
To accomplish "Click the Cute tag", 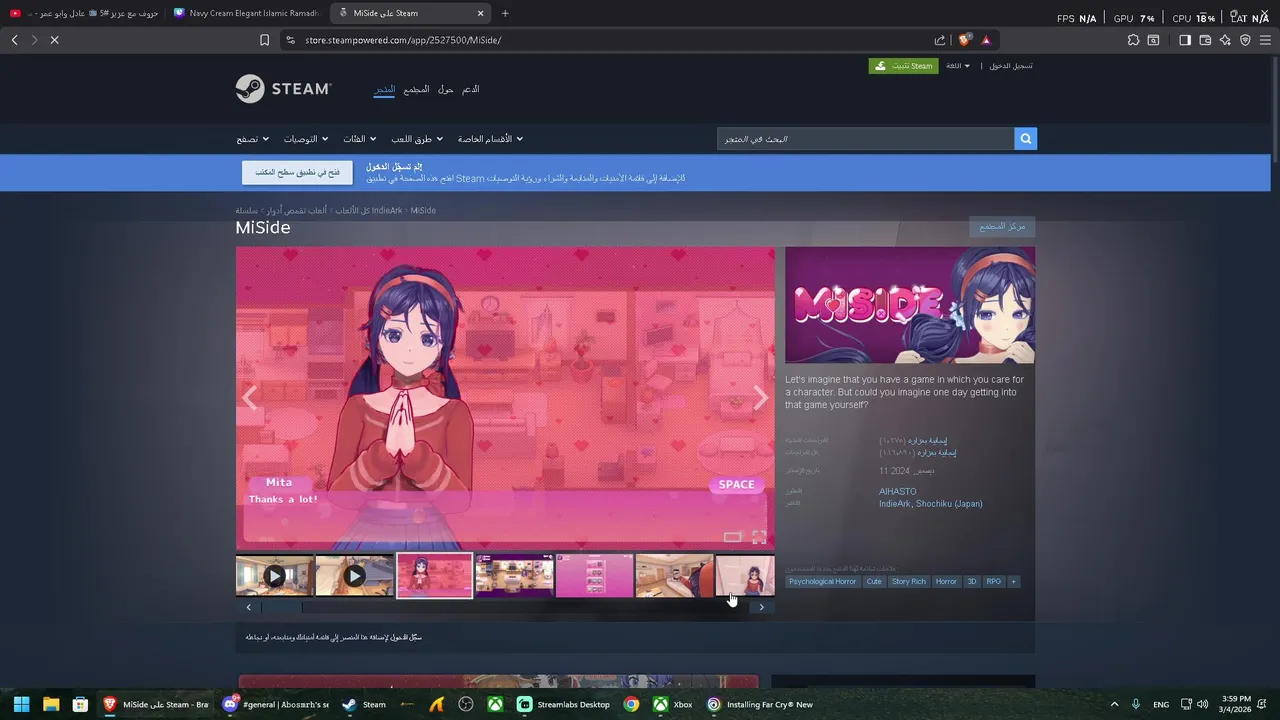I will point(874,581).
